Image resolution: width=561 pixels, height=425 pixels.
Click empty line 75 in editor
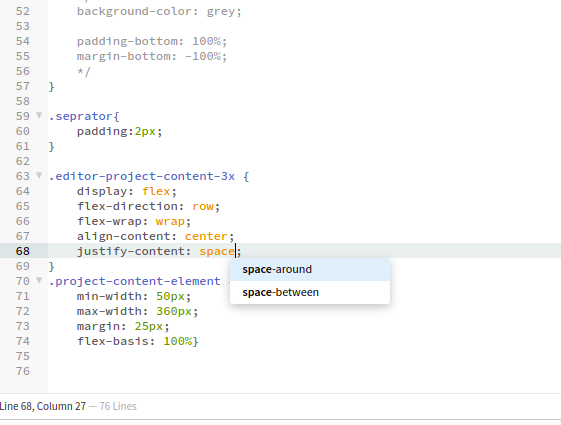pos(304,356)
